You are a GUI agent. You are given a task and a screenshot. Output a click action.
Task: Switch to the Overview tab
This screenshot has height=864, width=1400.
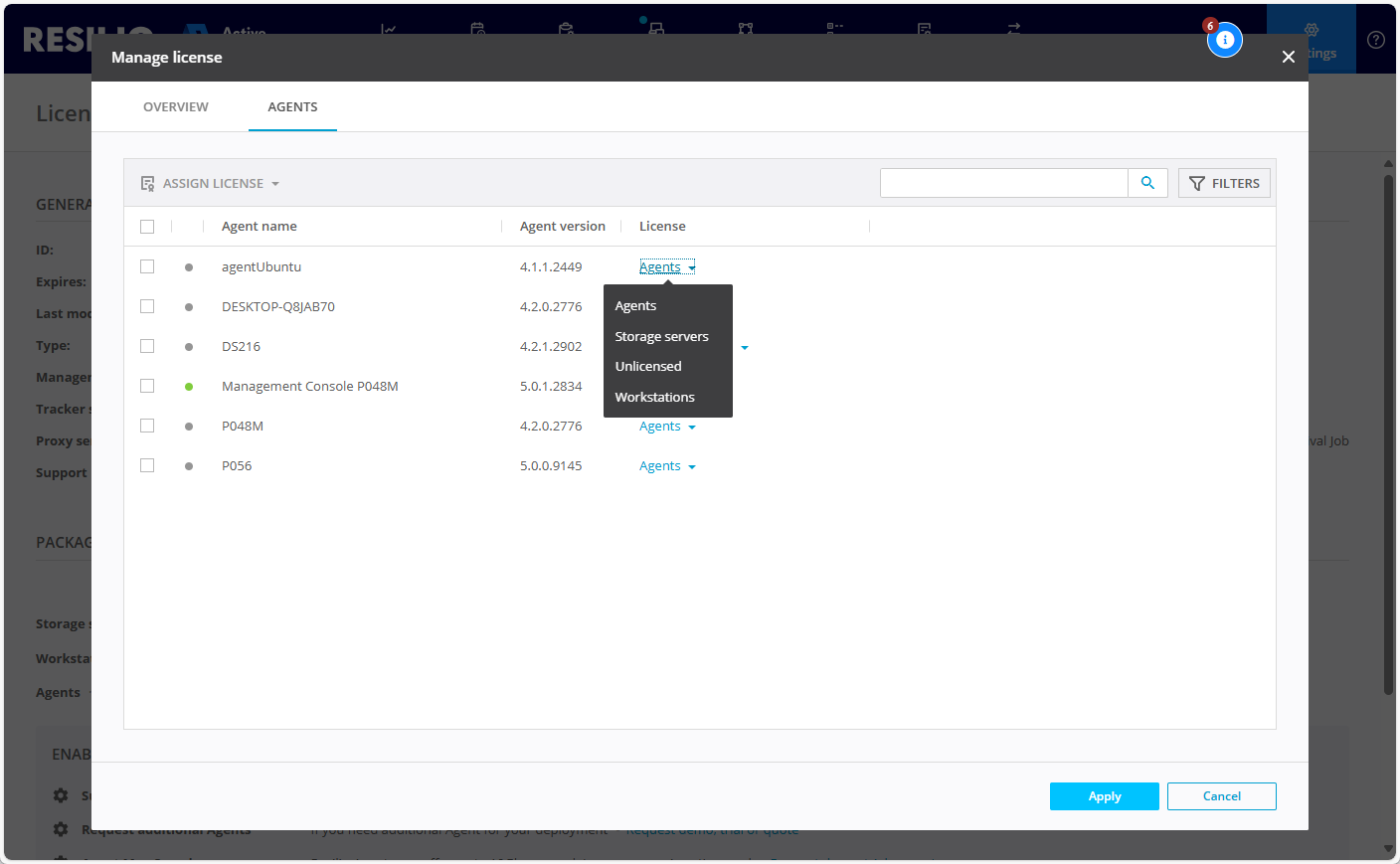coord(176,106)
